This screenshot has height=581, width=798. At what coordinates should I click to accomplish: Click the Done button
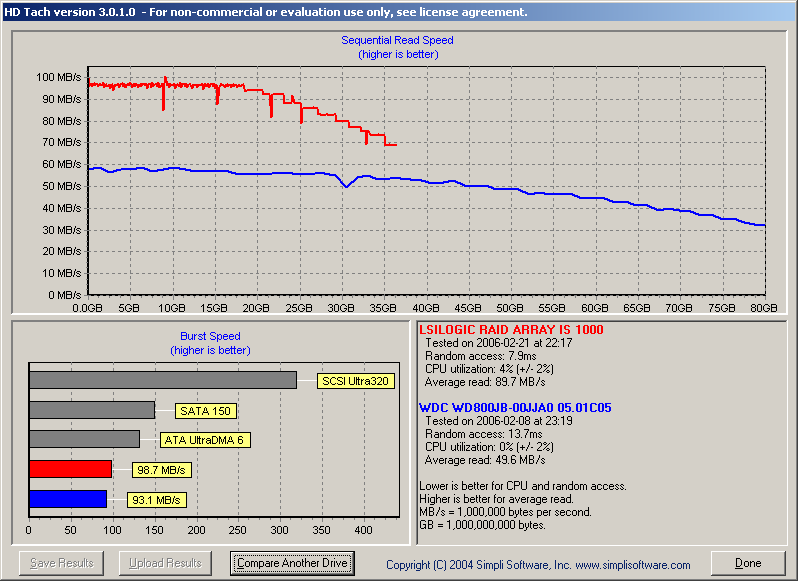click(x=748, y=563)
